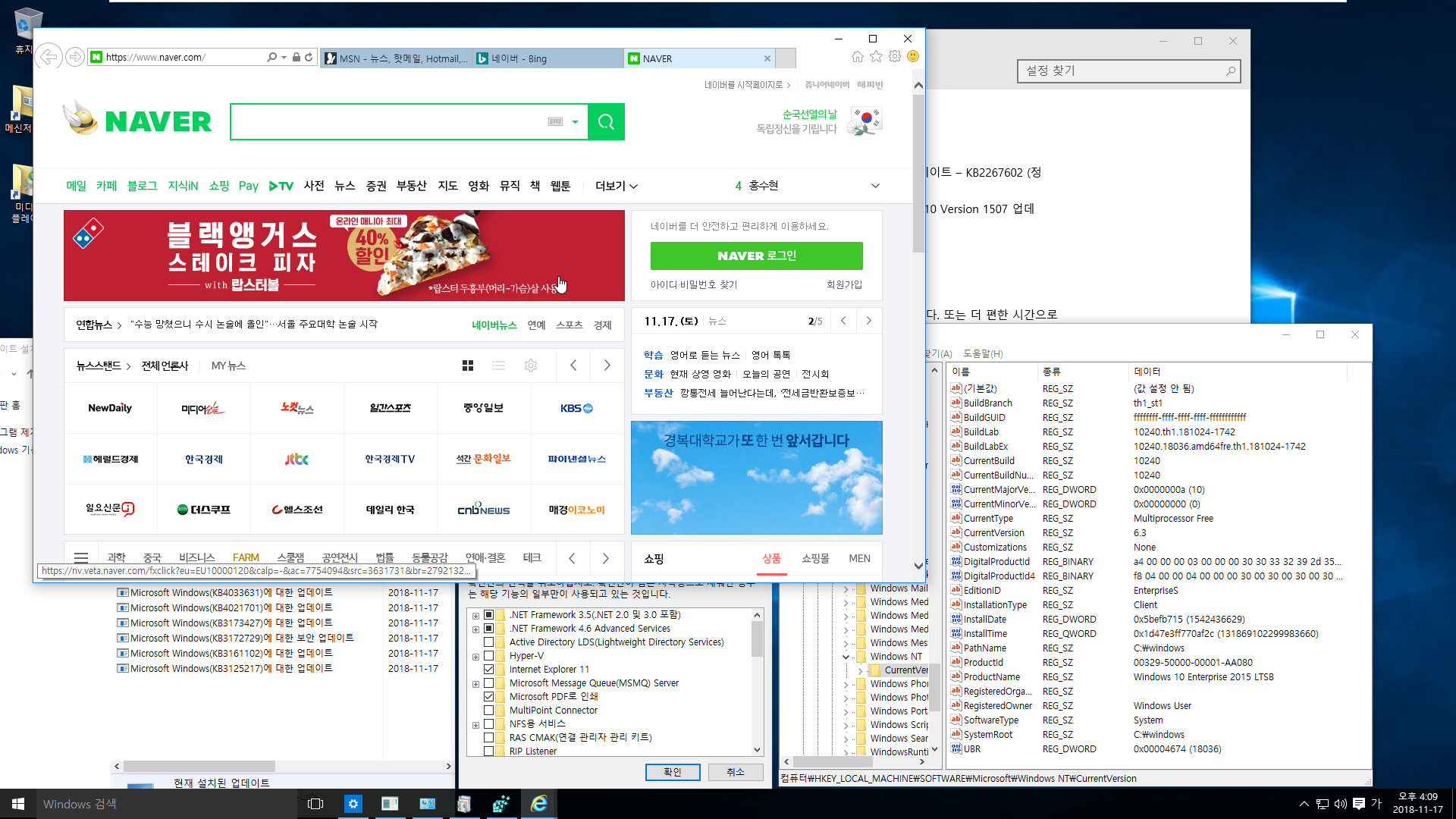Switch newsstand to grid view icon

coord(468,366)
